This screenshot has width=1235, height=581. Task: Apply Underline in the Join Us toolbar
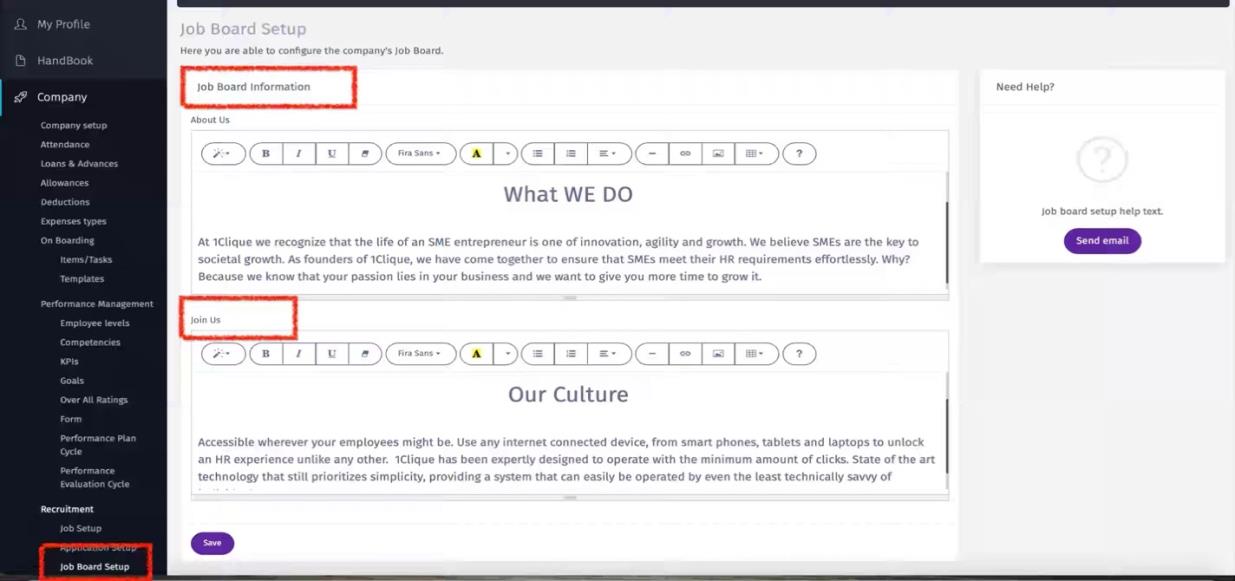point(332,354)
